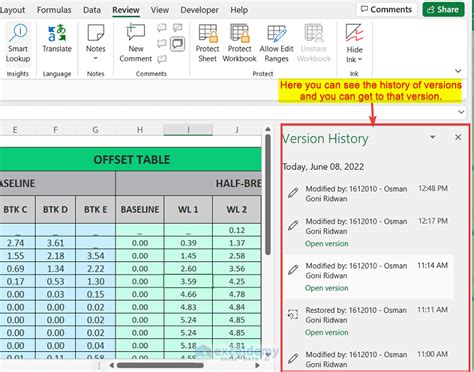Click the restored icon at 11:11 AM
474x372 pixels.
tap(293, 314)
